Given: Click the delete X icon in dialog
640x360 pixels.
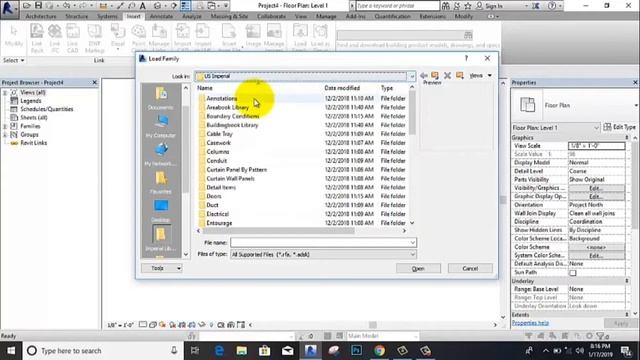Looking at the screenshot, I should click(447, 76).
